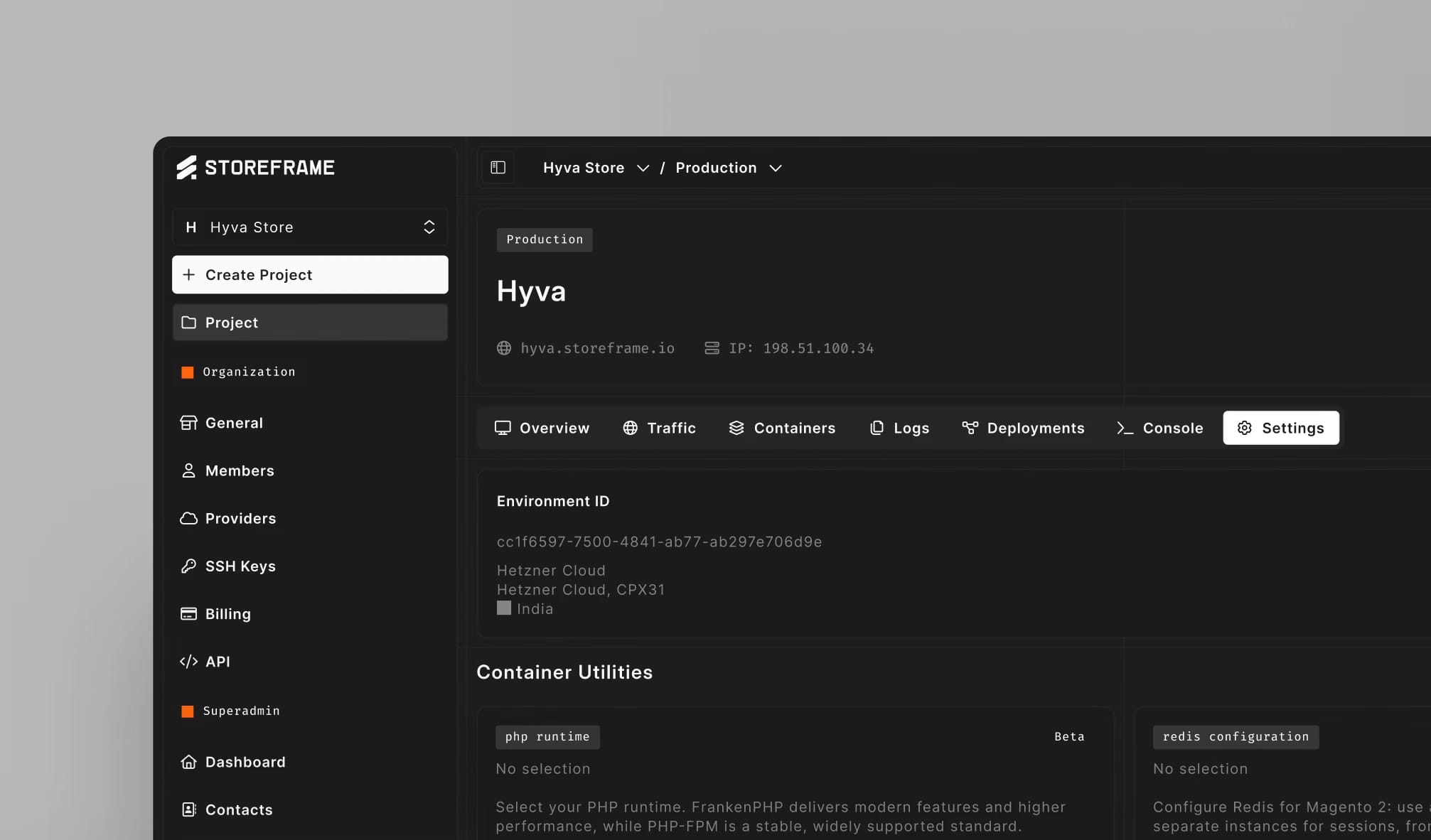Select the environment ID cc1f6597 text
The height and width of the screenshot is (840, 1431).
659,542
